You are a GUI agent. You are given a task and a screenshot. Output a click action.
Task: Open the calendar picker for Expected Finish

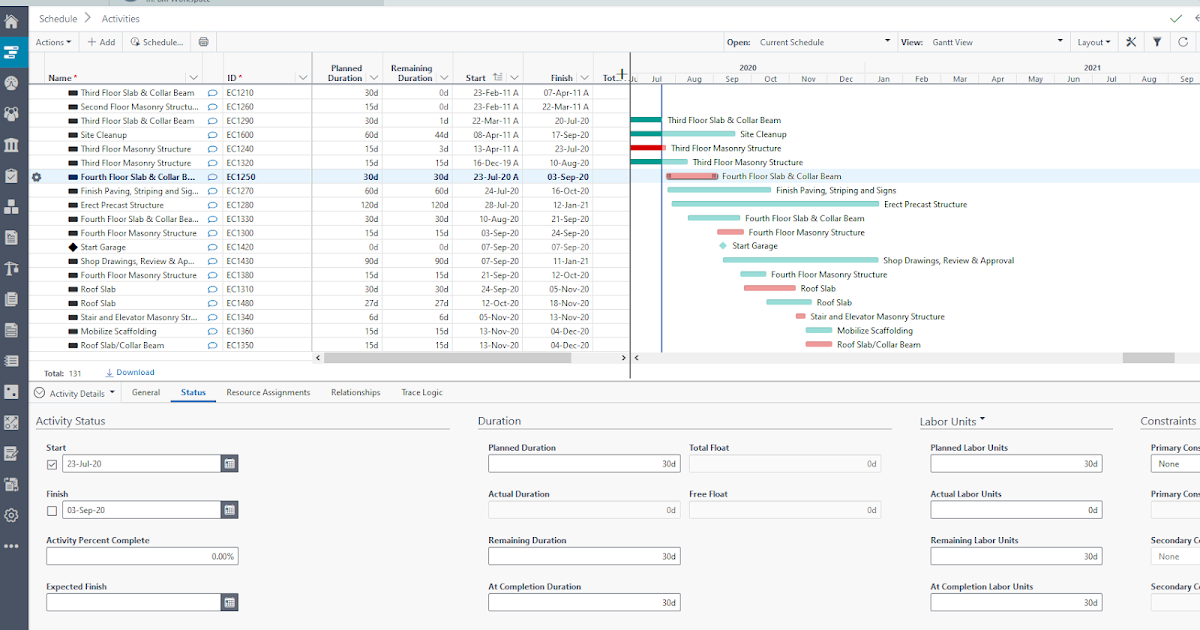click(x=229, y=602)
